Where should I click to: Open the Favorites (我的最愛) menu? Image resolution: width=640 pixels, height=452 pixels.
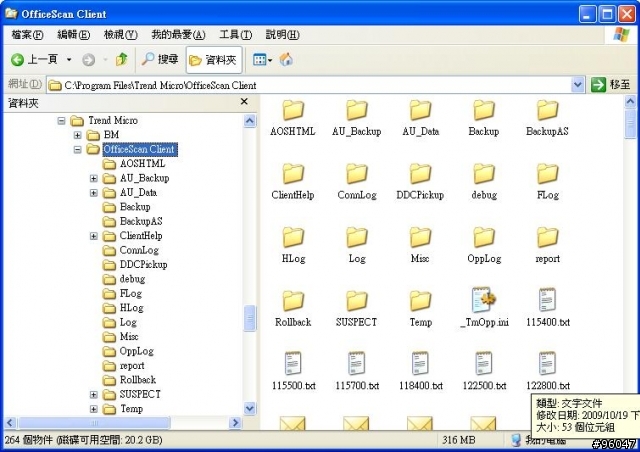tap(178, 35)
